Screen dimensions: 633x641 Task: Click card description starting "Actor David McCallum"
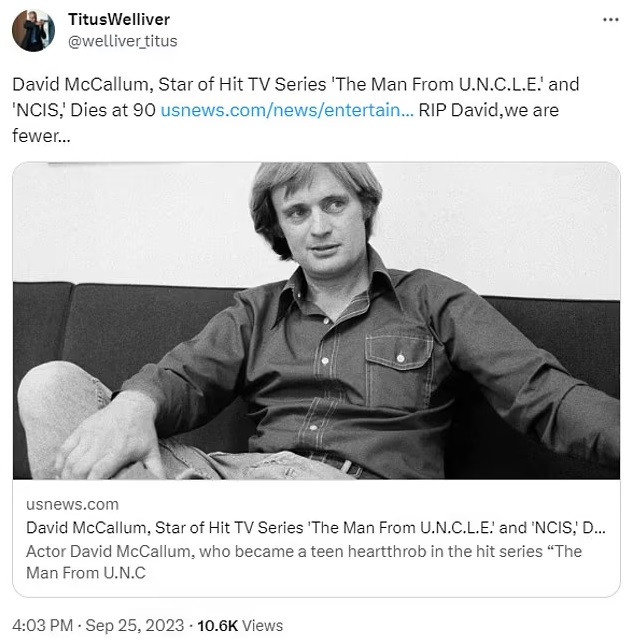pyautogui.click(x=303, y=552)
